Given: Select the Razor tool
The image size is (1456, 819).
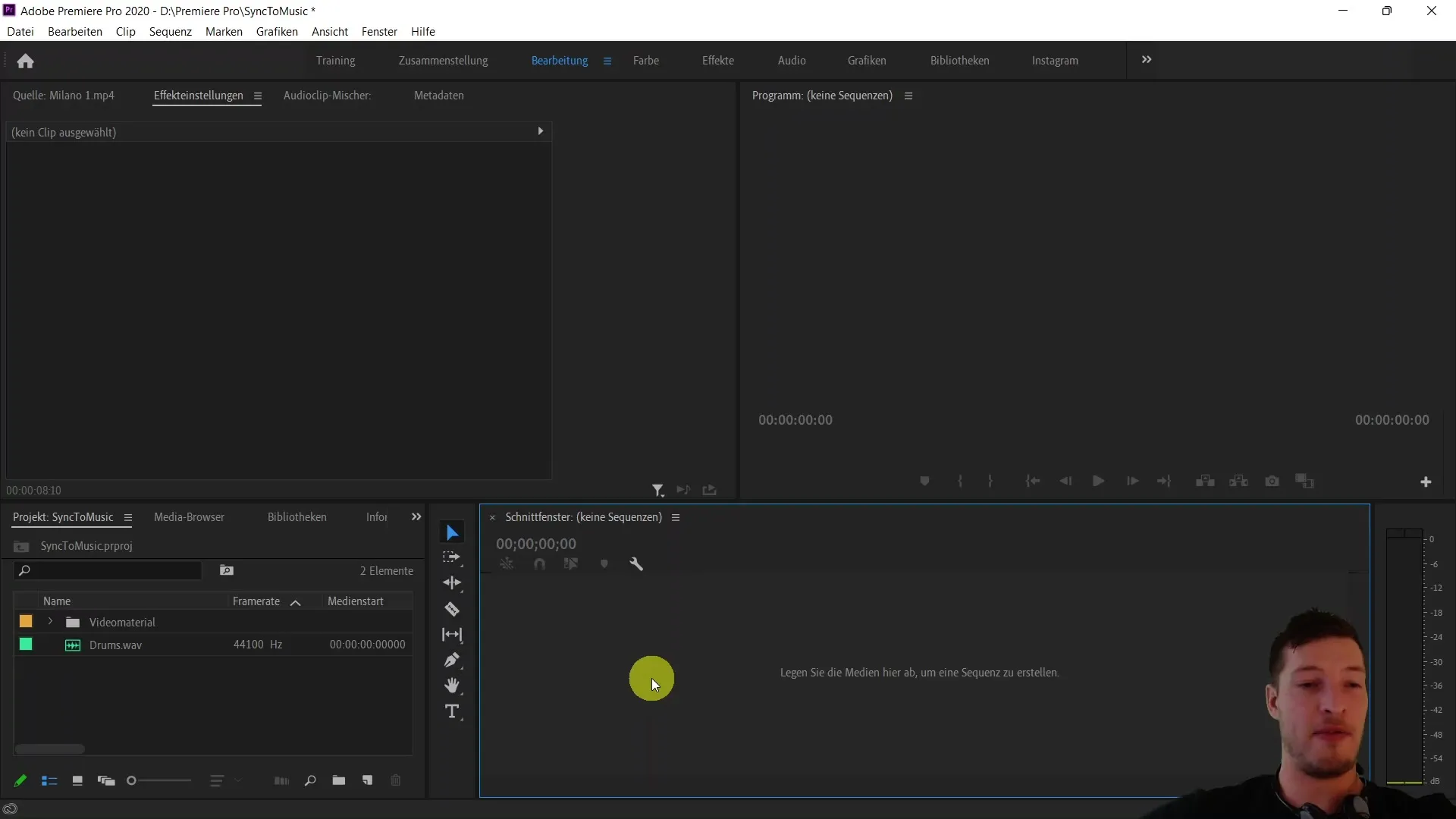Looking at the screenshot, I should coord(452,609).
